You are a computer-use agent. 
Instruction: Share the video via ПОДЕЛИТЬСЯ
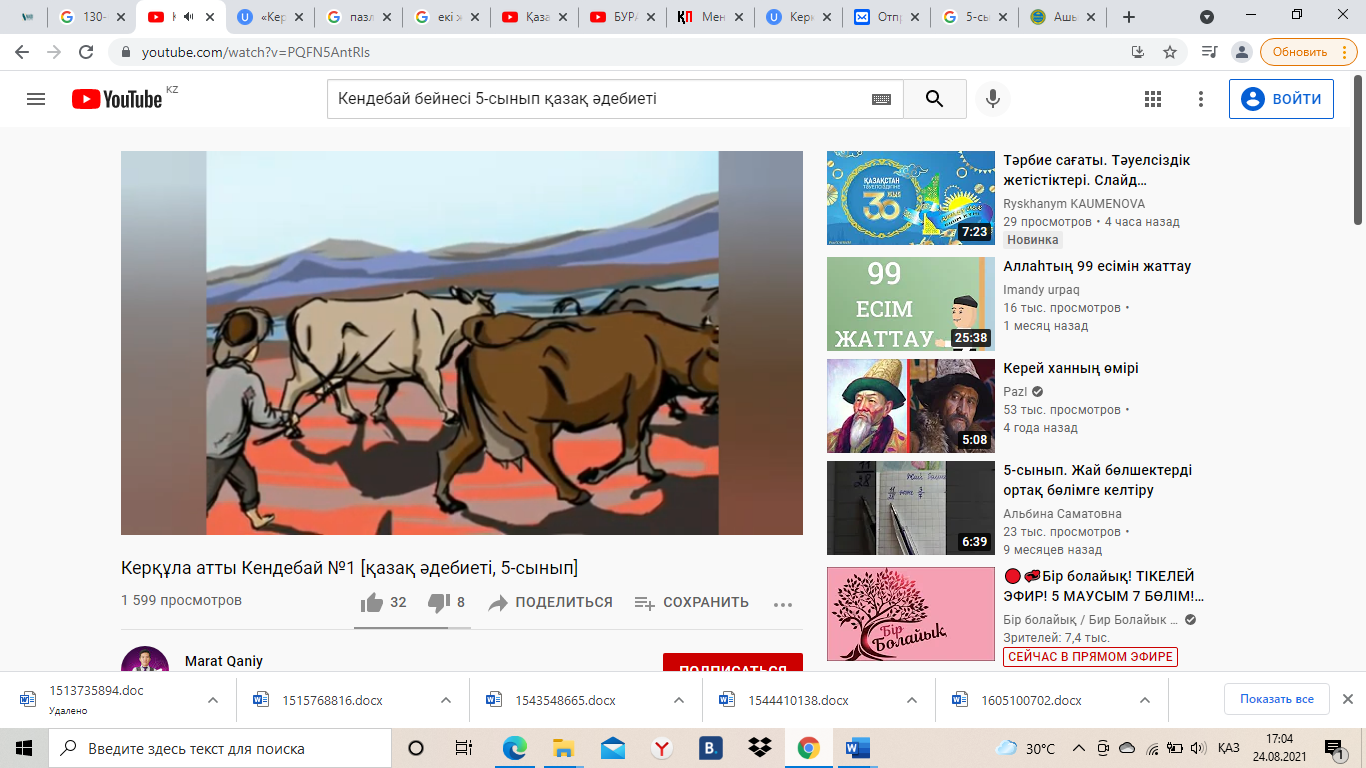click(550, 602)
